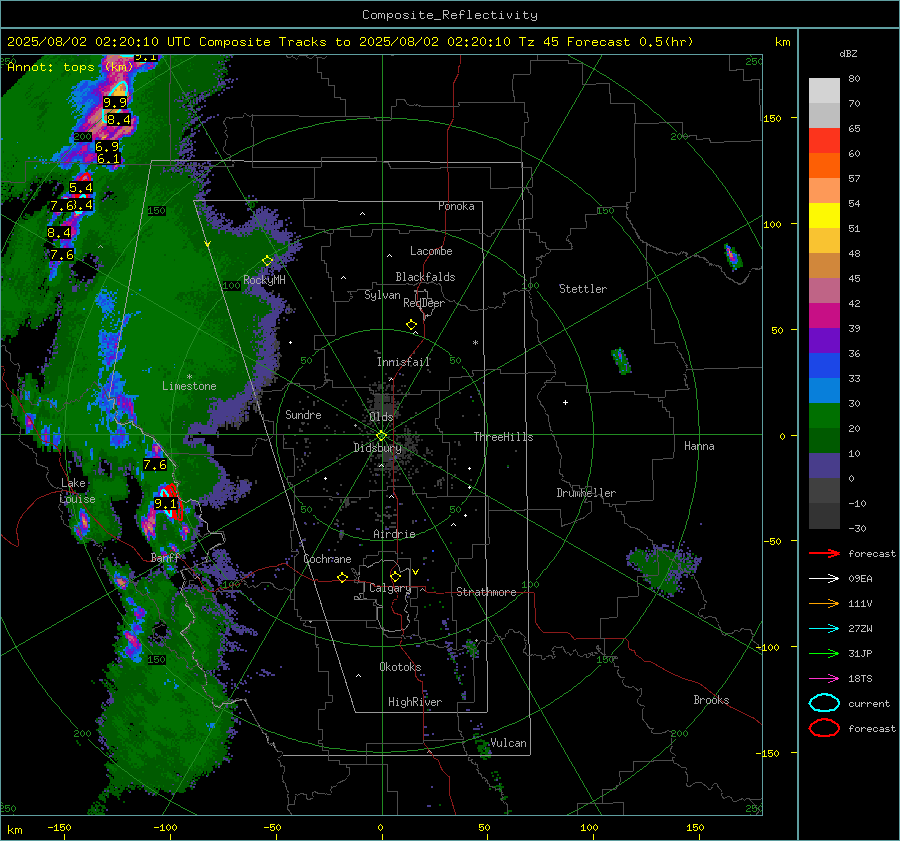
Task: Pick the light blue swatch above 30 dBZ
Action: [824, 390]
